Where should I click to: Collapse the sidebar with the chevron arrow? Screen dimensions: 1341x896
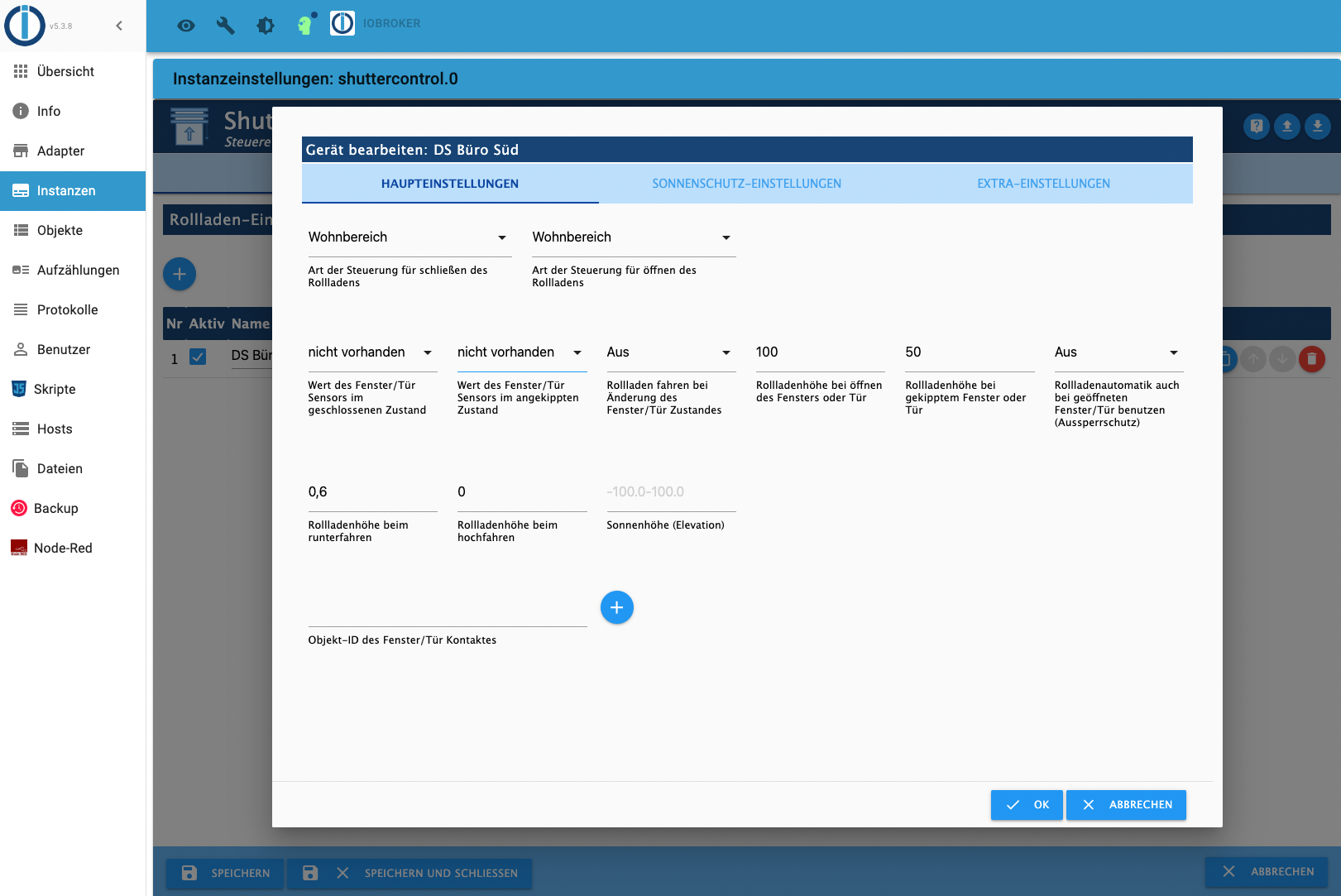(119, 26)
